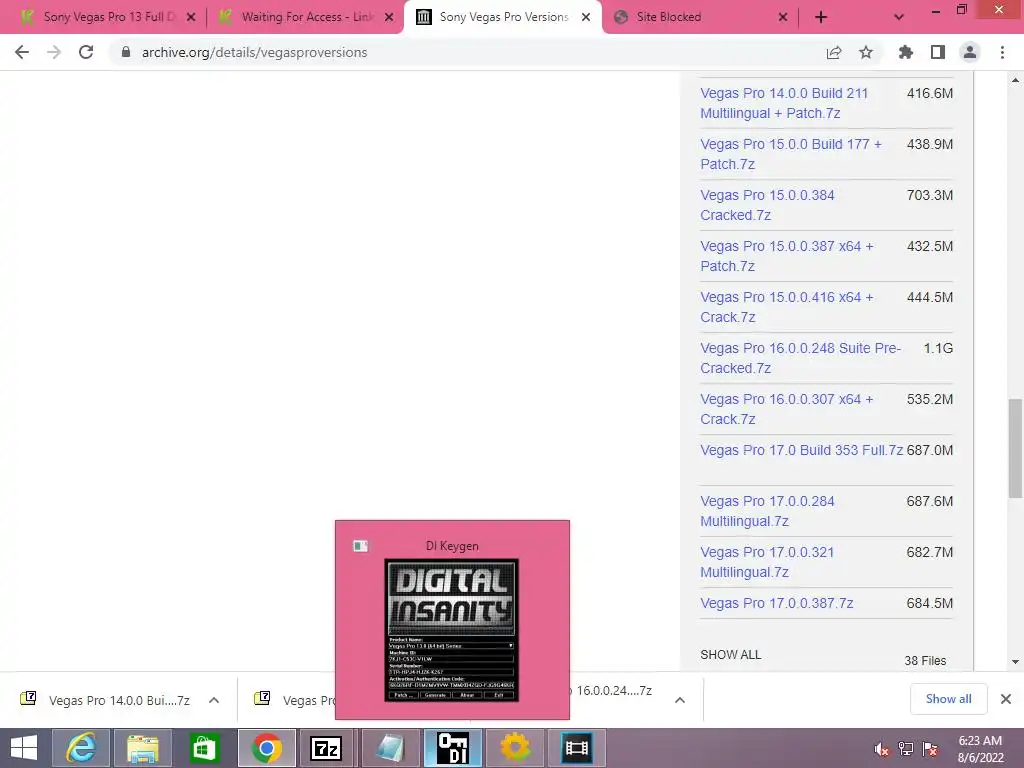Bookmark this page with the star icon
The width and height of the screenshot is (1024, 768).
[866, 52]
